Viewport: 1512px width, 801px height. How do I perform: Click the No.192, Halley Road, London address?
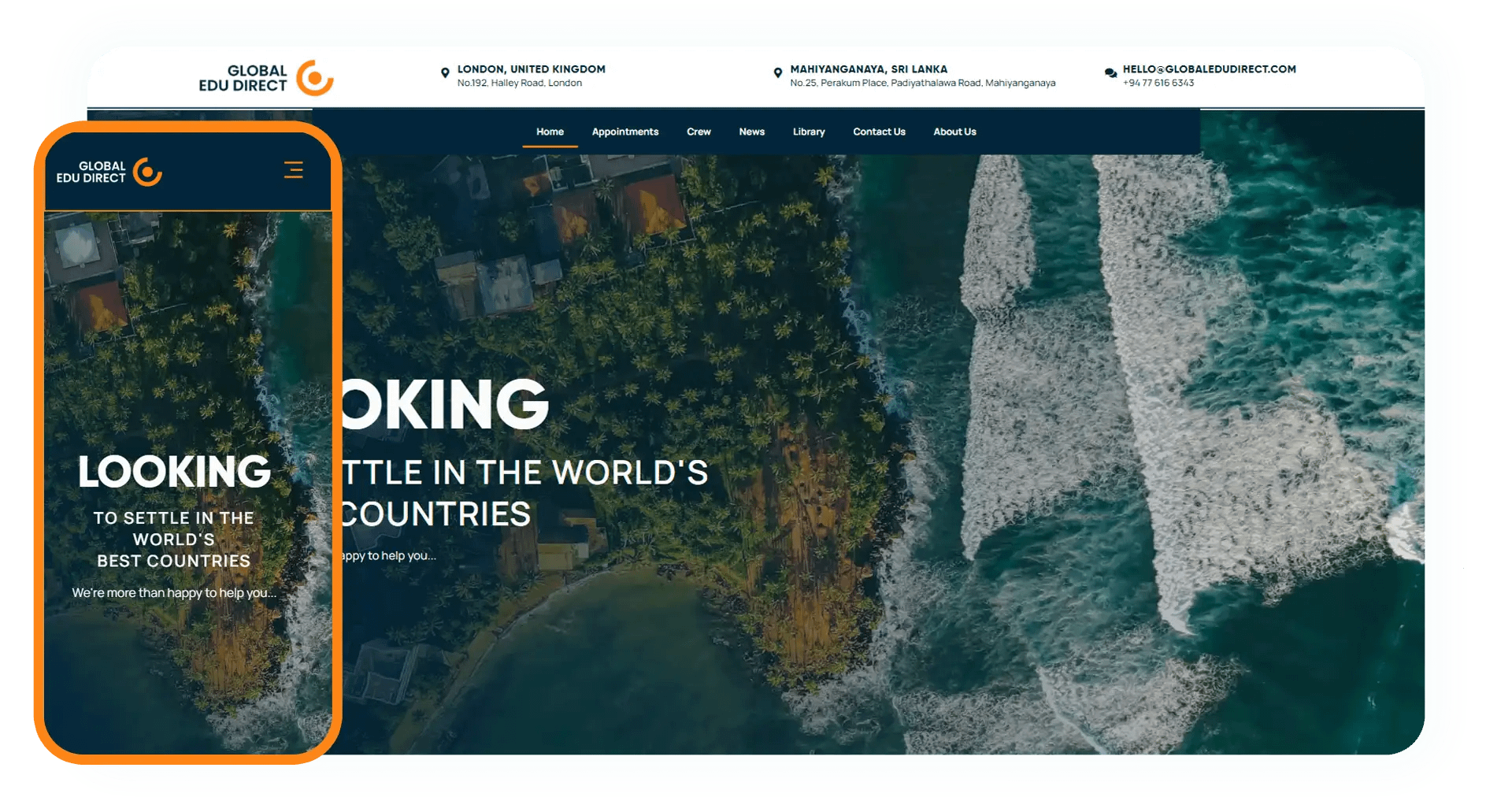point(520,83)
